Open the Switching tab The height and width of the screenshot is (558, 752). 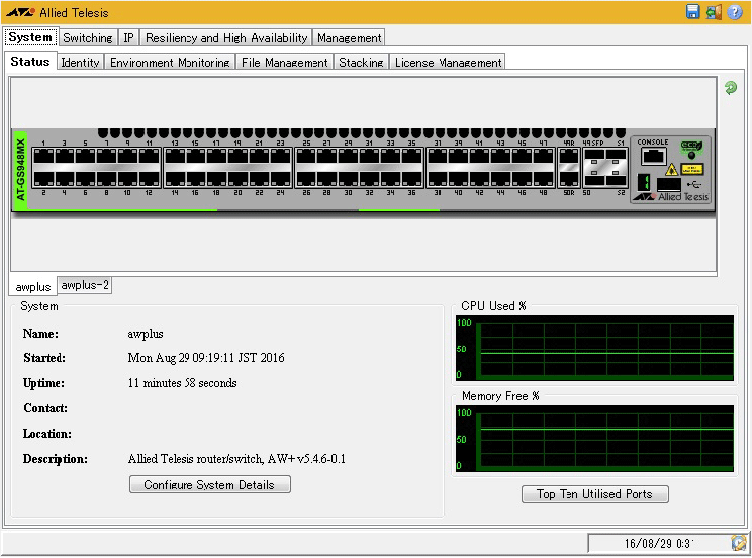(x=87, y=37)
